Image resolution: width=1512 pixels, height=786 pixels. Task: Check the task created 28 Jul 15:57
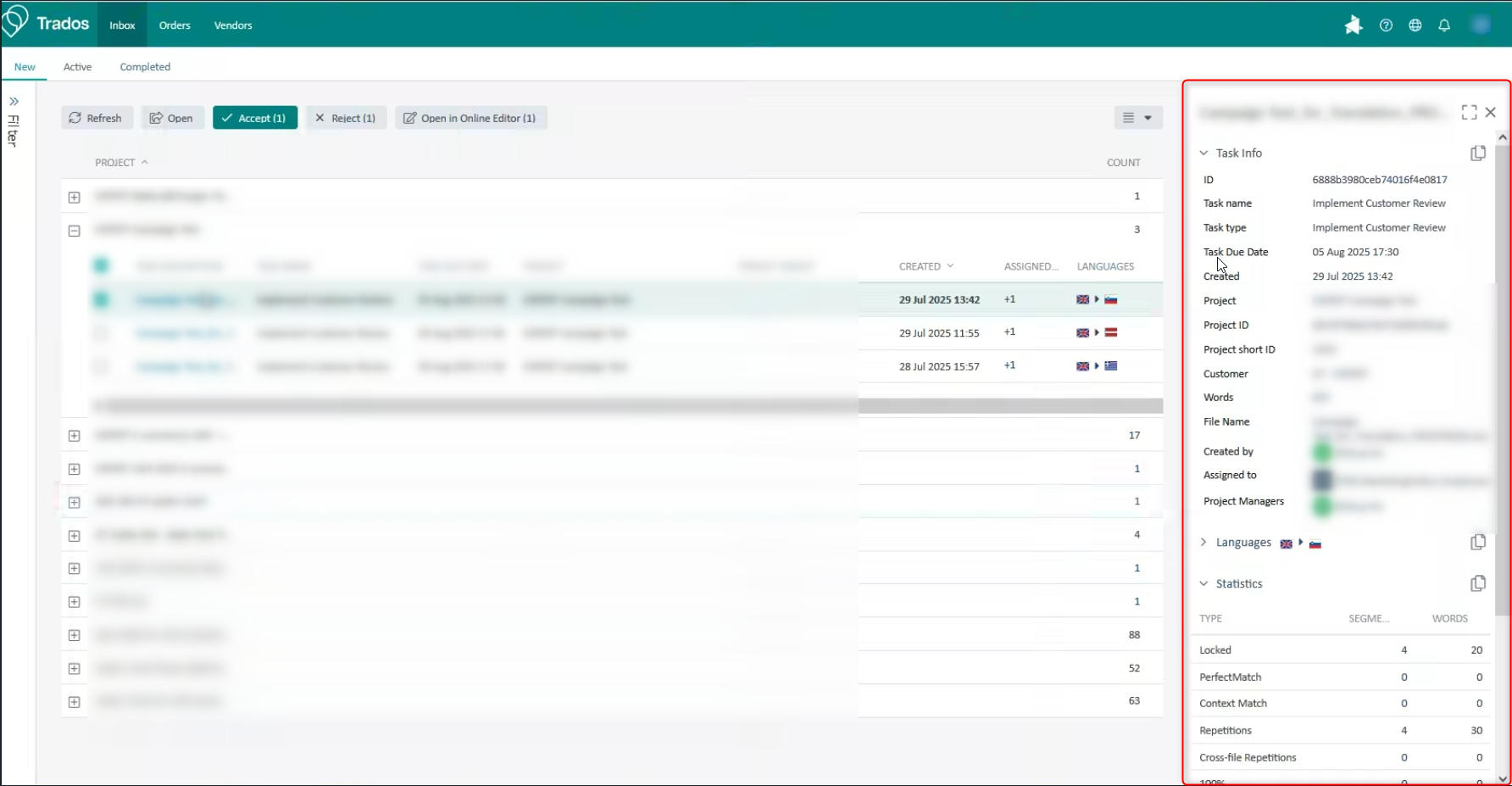(x=101, y=366)
